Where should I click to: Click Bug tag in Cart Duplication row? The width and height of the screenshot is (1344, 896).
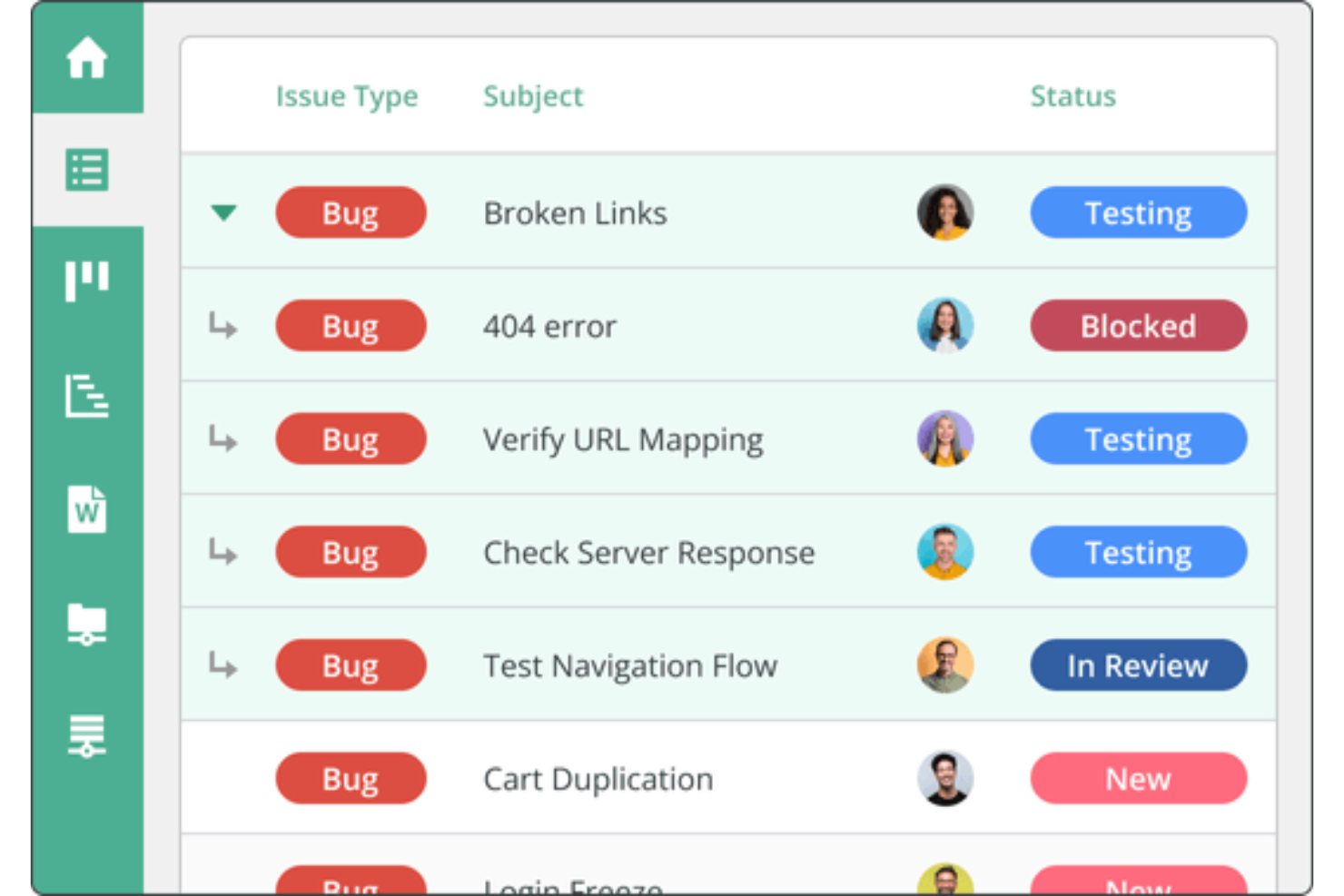click(351, 778)
